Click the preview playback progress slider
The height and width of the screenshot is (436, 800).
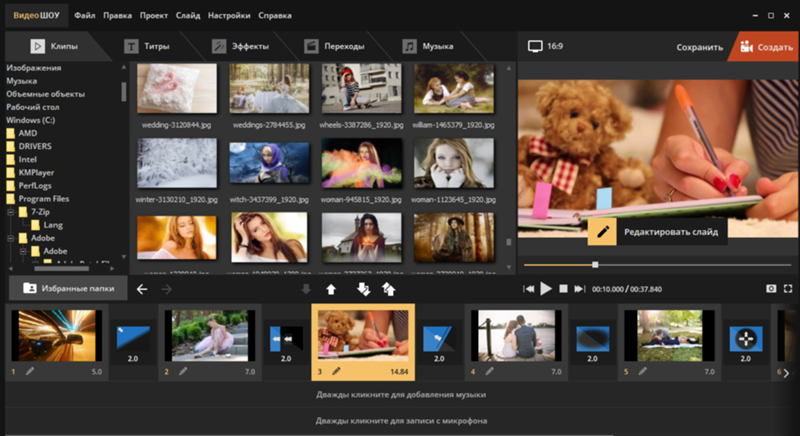click(595, 265)
